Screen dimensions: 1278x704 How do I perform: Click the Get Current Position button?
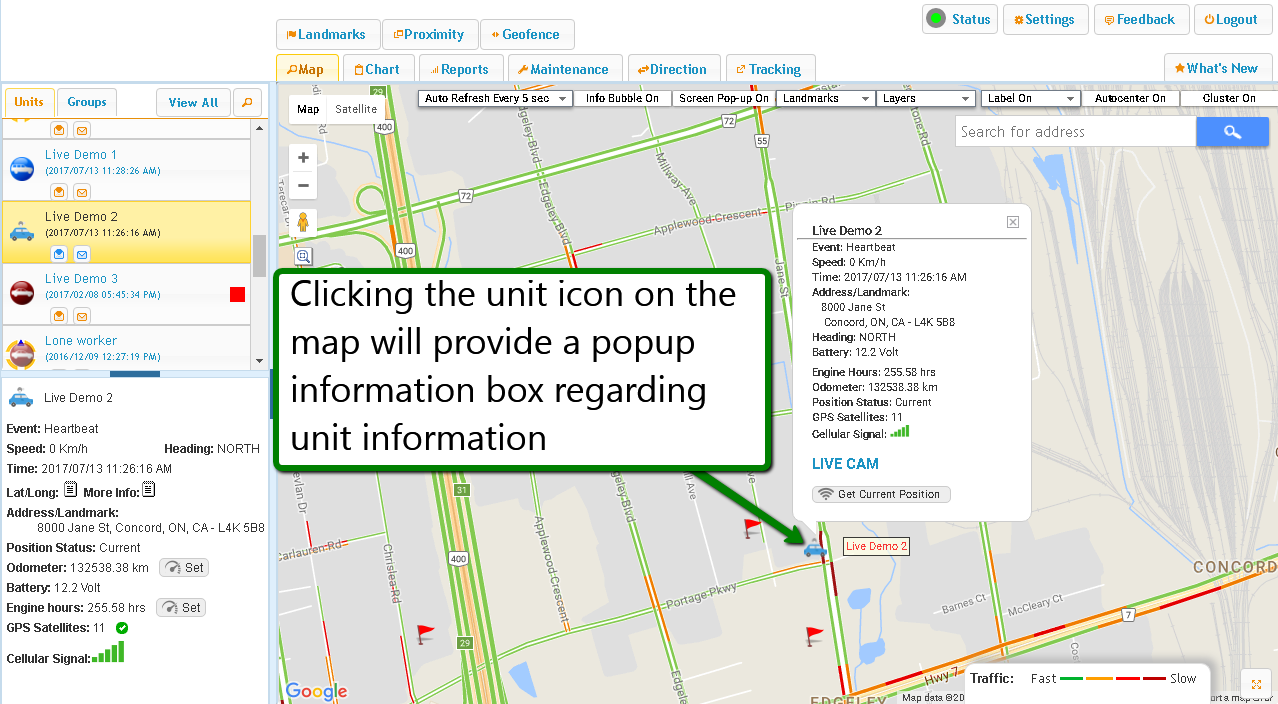pyautogui.click(x=881, y=494)
